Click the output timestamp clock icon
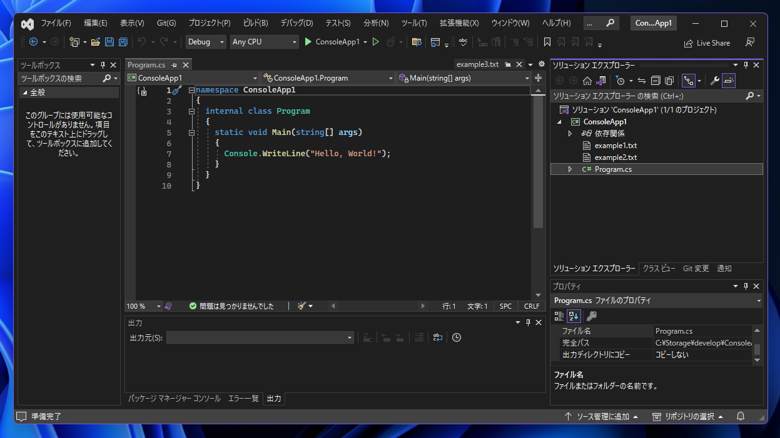 pos(456,338)
